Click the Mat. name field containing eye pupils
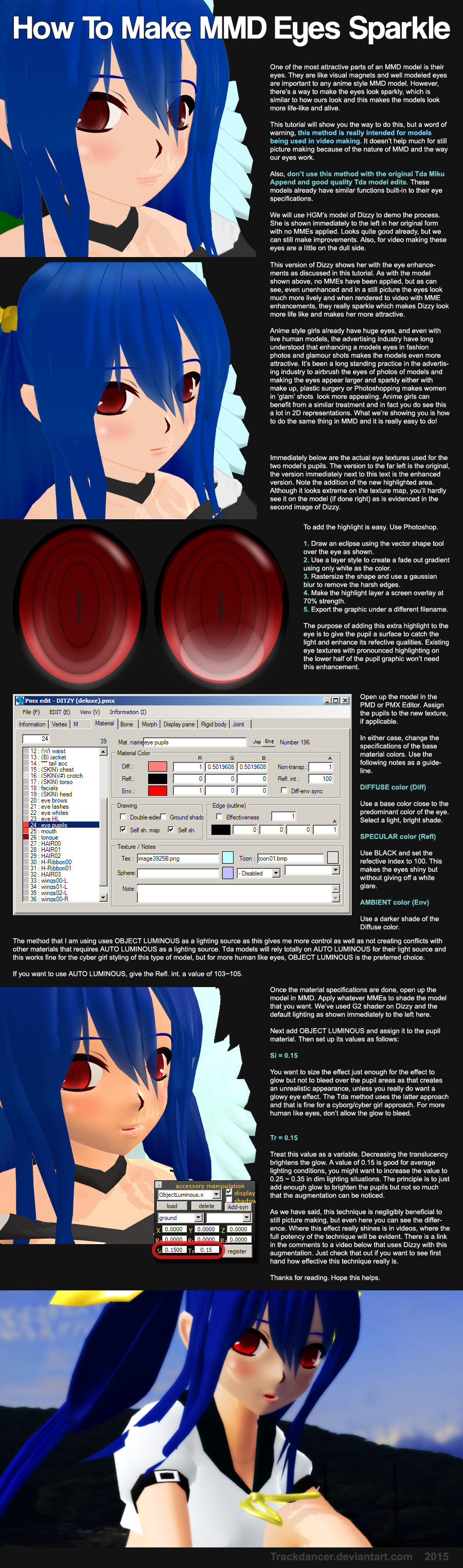This screenshot has width=463, height=1568. click(x=194, y=742)
